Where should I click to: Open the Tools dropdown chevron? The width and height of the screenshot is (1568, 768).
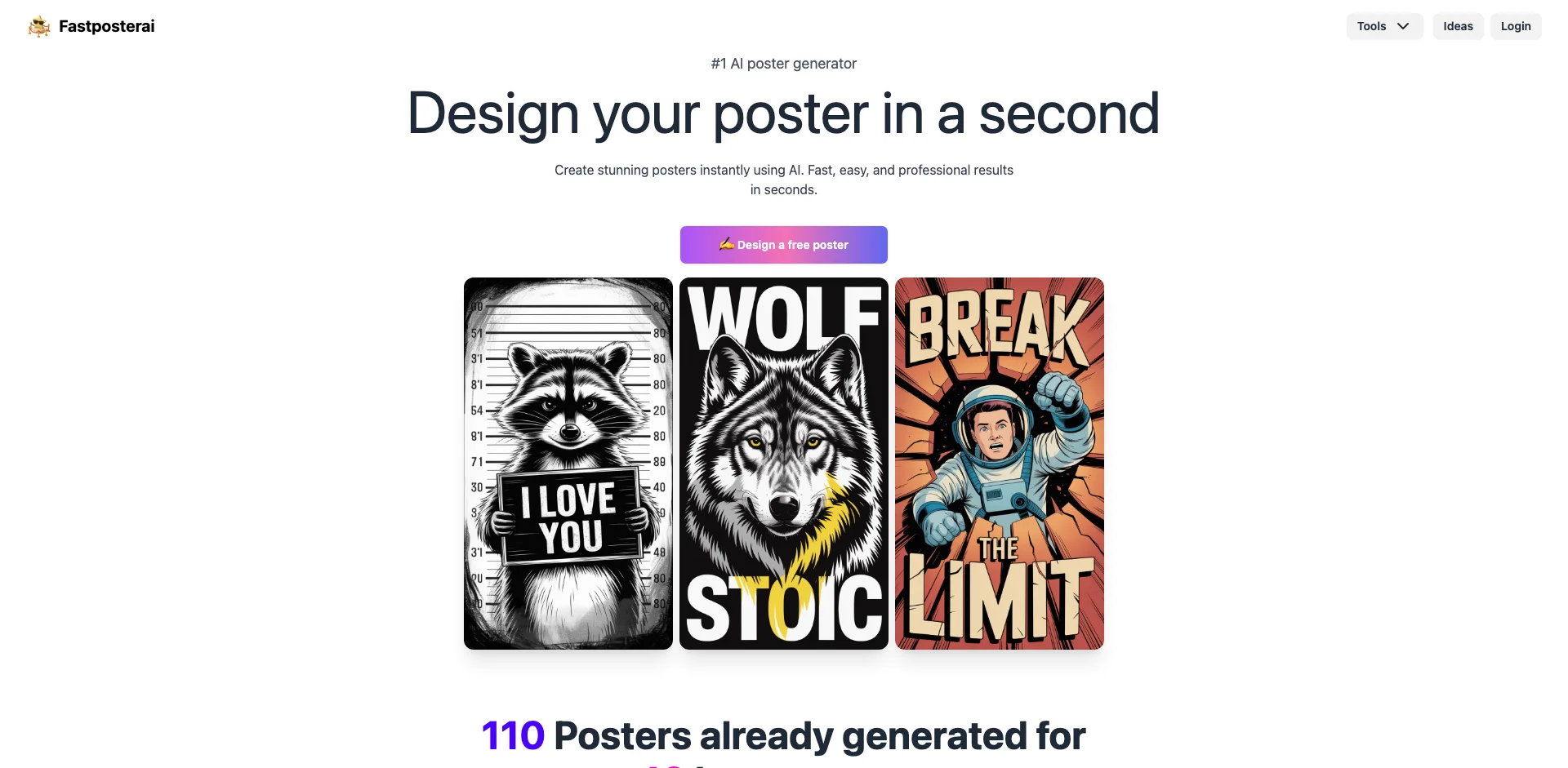click(x=1405, y=26)
